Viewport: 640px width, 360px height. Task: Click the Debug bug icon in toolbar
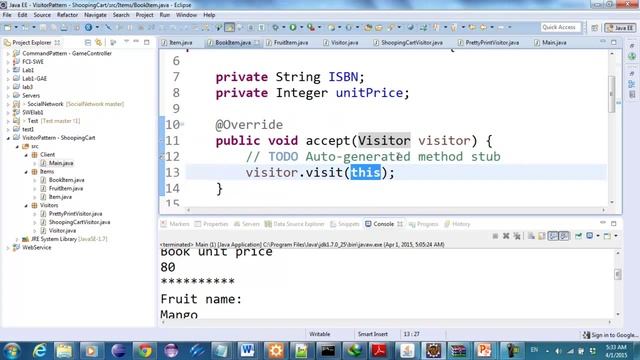[x=276, y=27]
